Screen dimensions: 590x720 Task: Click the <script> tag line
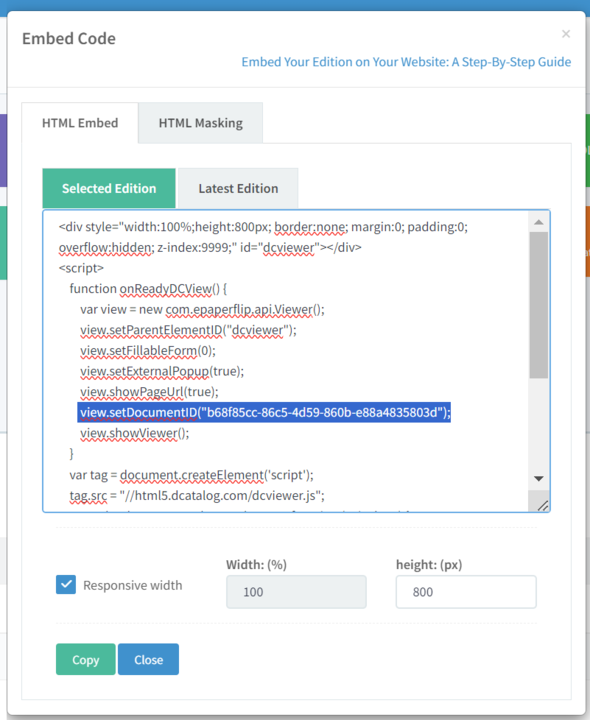81,268
